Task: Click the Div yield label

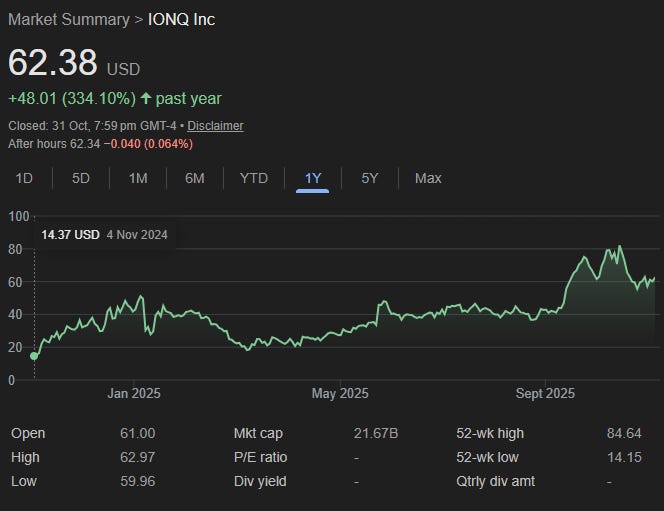Action: pos(260,481)
